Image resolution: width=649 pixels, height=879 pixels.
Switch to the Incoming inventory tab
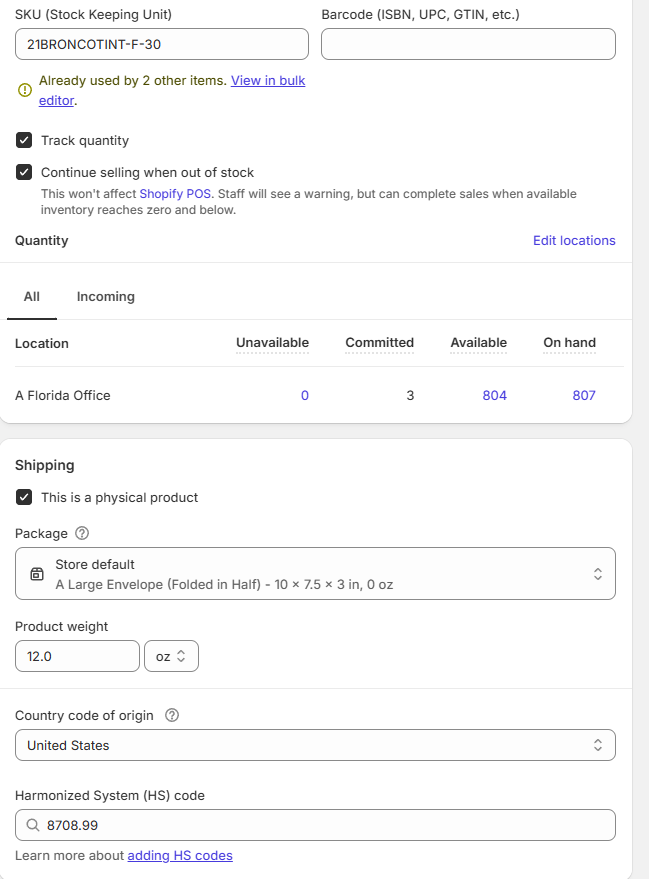point(105,296)
